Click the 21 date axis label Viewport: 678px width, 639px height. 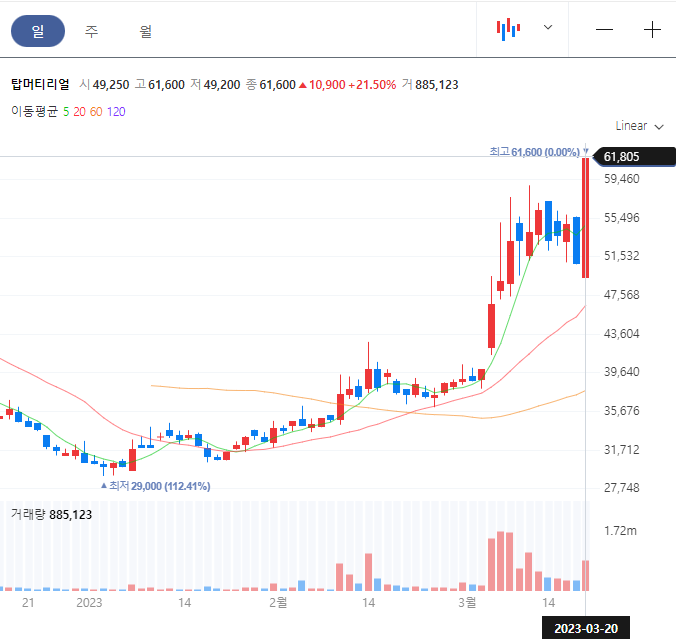(x=28, y=603)
